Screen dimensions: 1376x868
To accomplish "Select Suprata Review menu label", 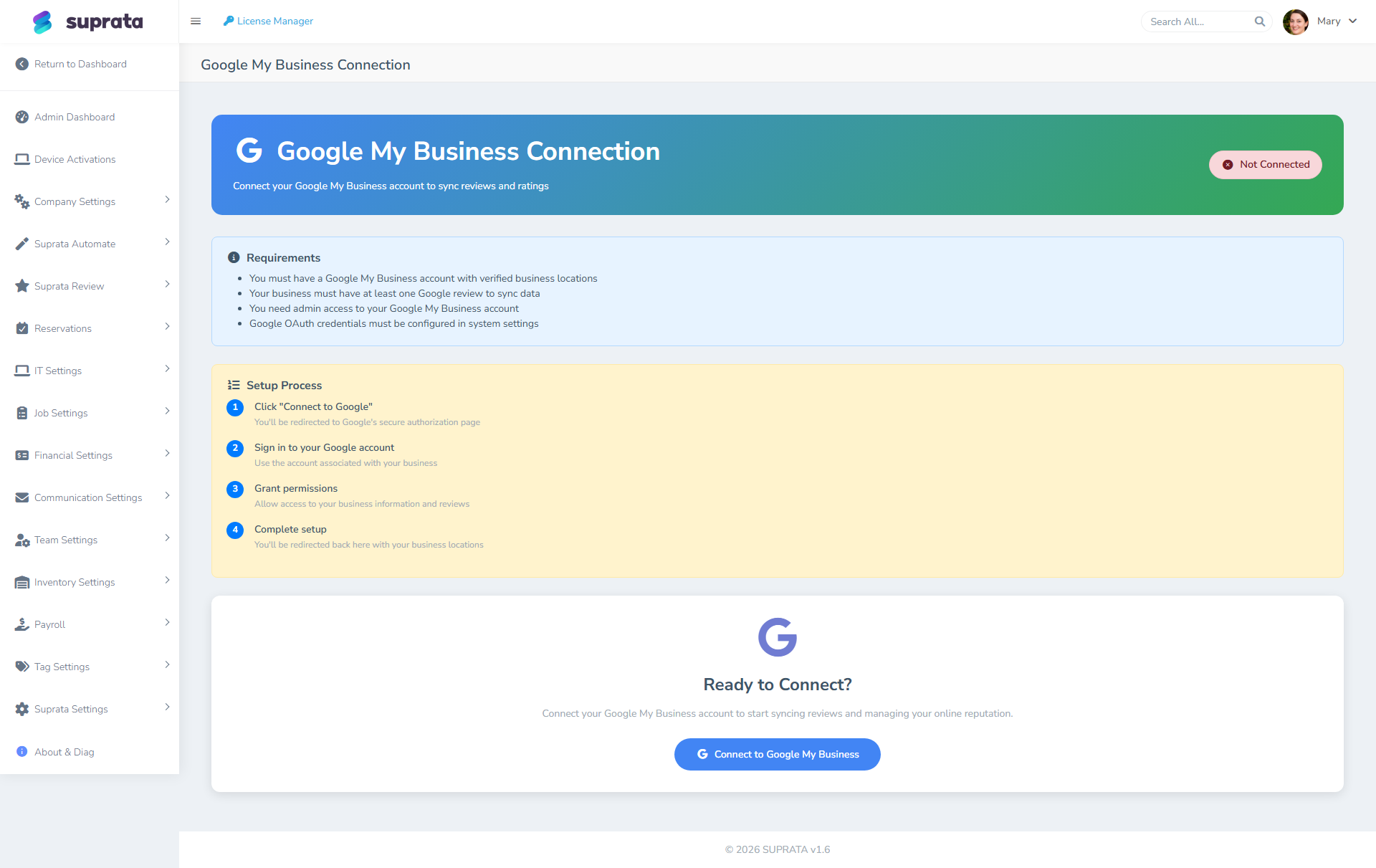I will [x=69, y=286].
